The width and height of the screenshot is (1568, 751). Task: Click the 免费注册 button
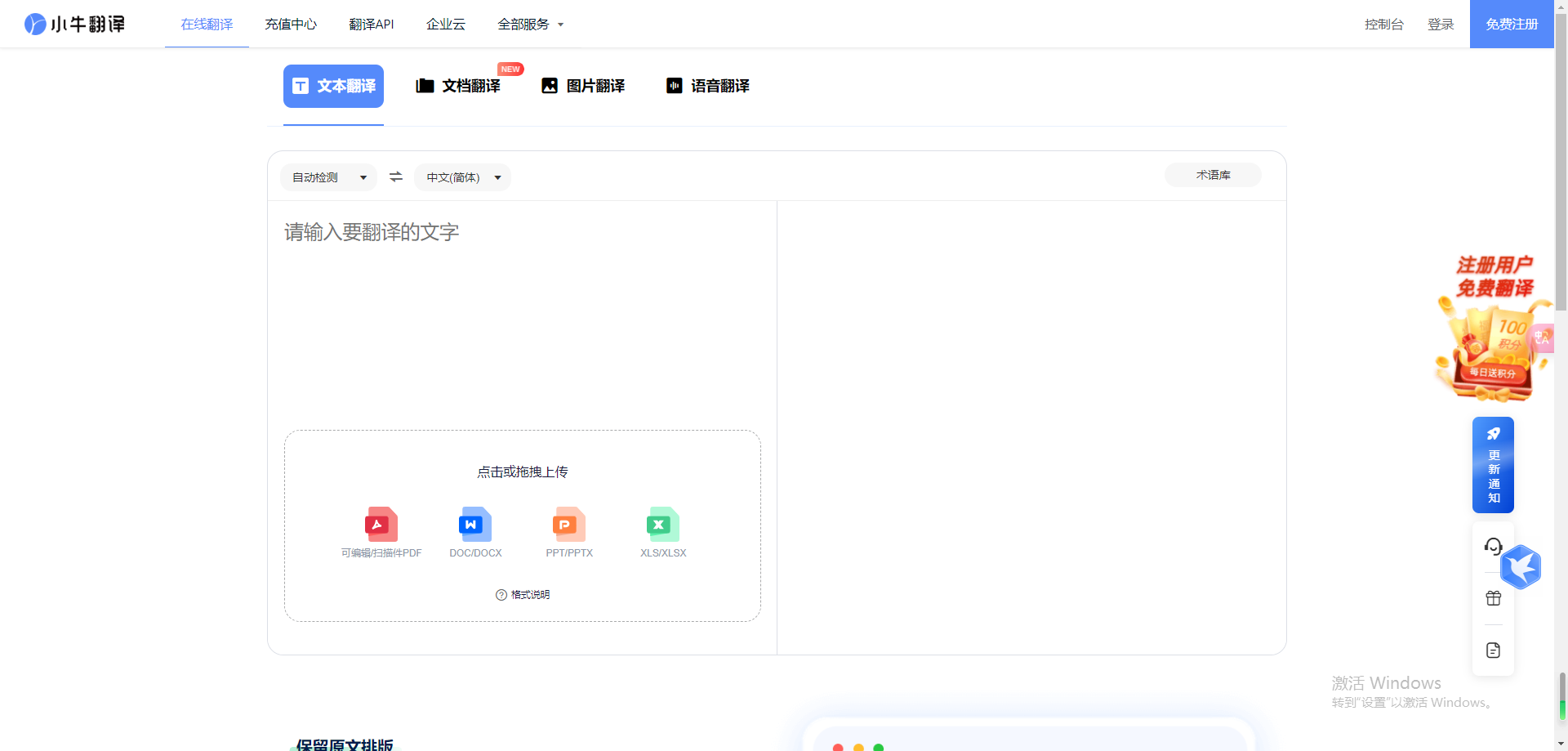tap(1512, 24)
